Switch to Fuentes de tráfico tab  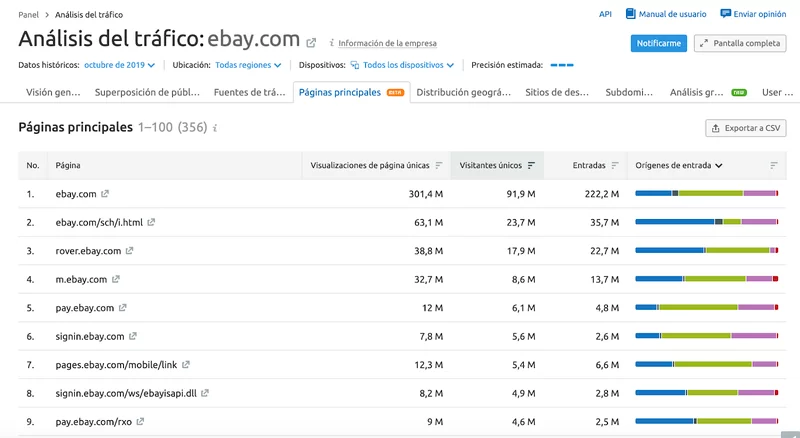click(x=249, y=92)
